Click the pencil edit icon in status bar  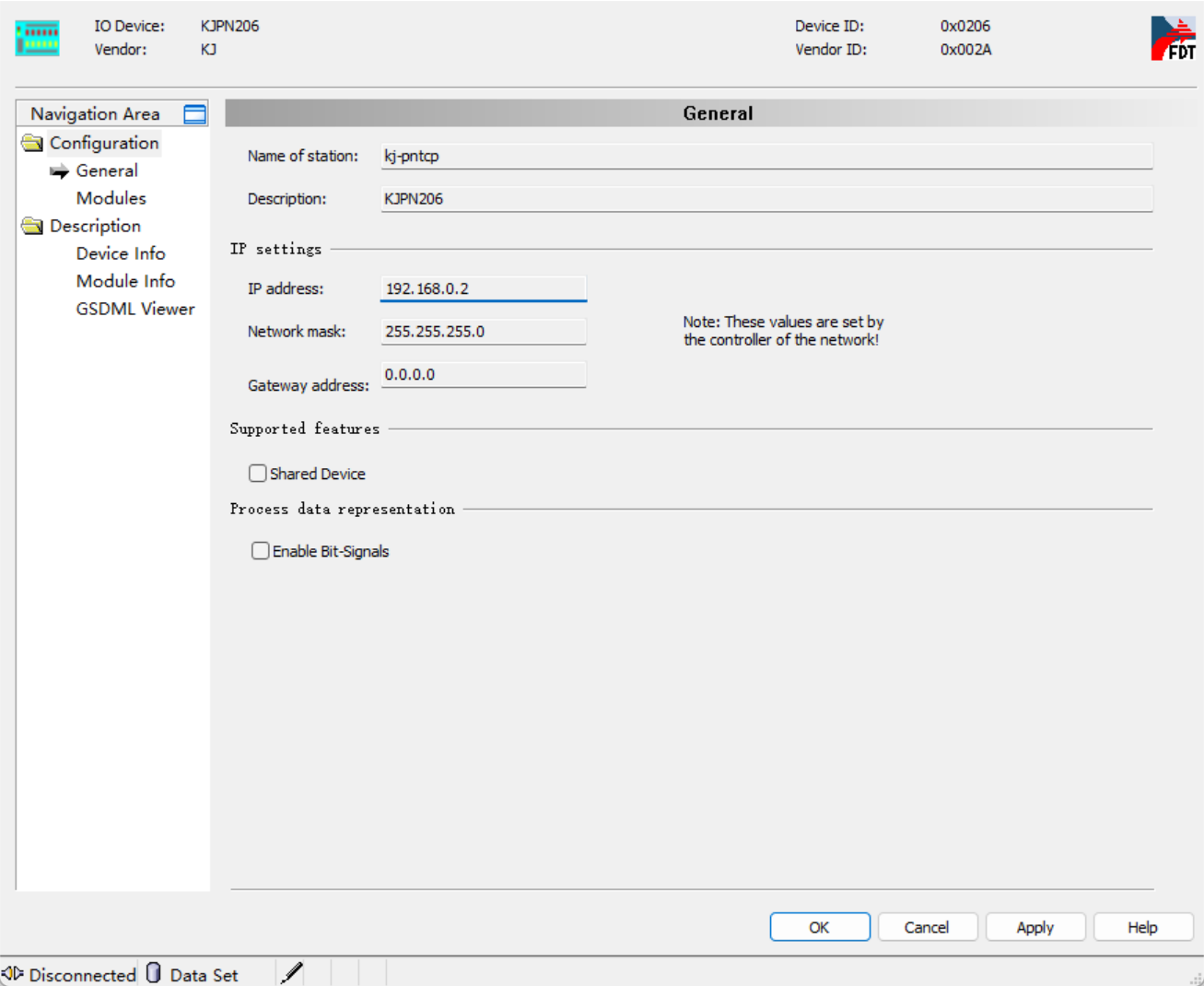click(x=292, y=973)
